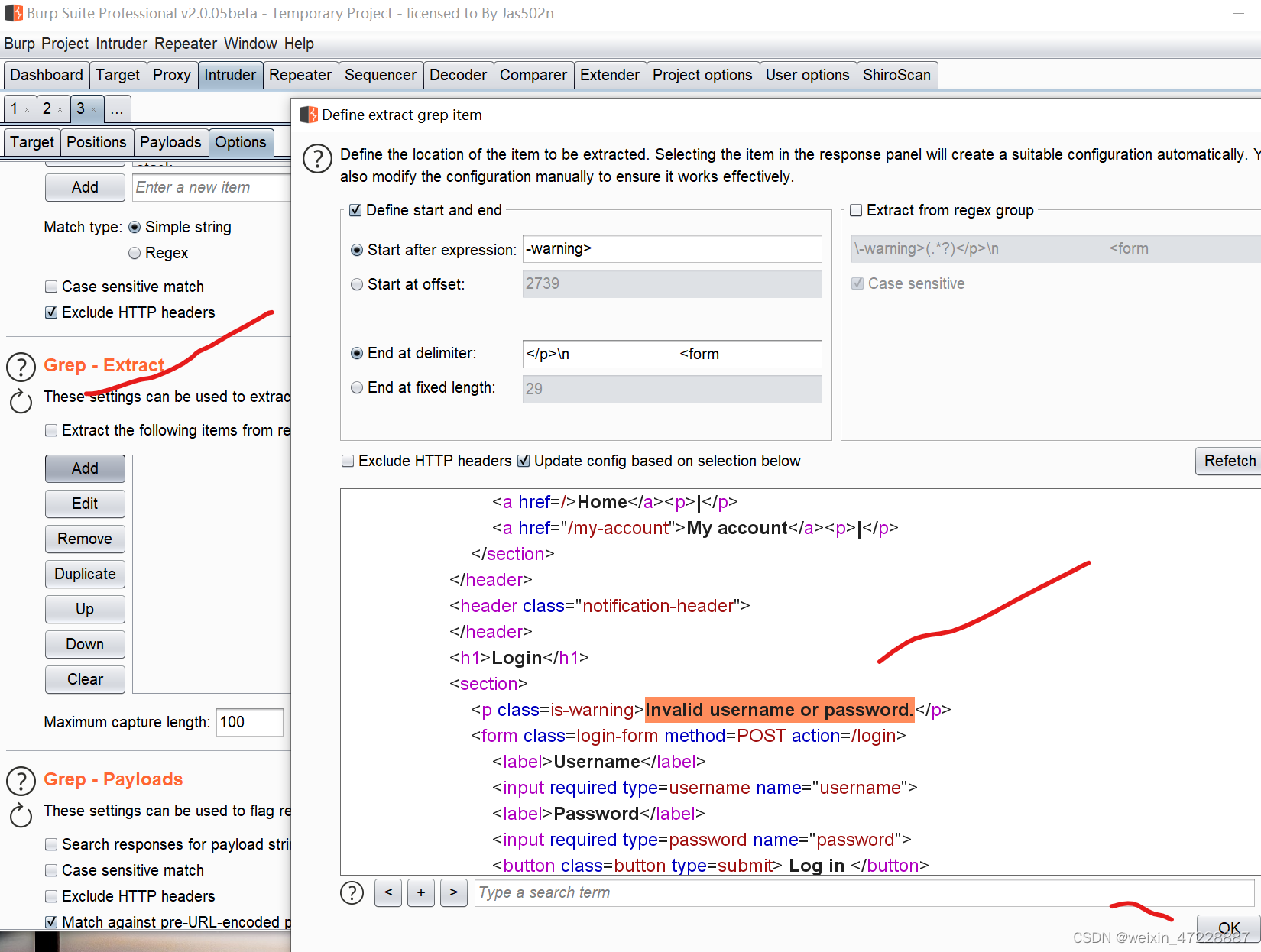Open the Dashboard tab
Screen dimensions: 1261x952
tap(47, 75)
